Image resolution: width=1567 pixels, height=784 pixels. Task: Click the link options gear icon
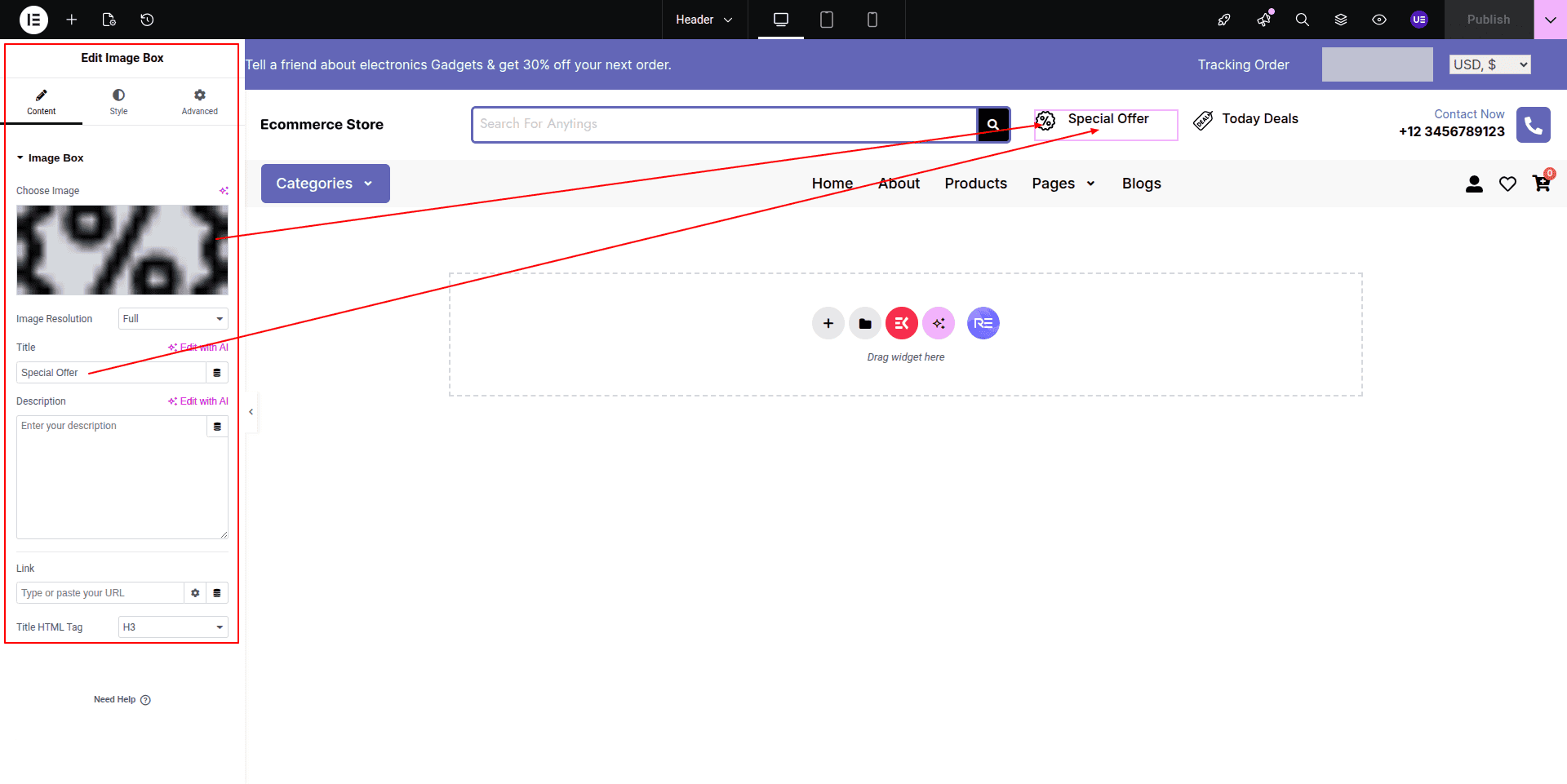pyautogui.click(x=195, y=593)
